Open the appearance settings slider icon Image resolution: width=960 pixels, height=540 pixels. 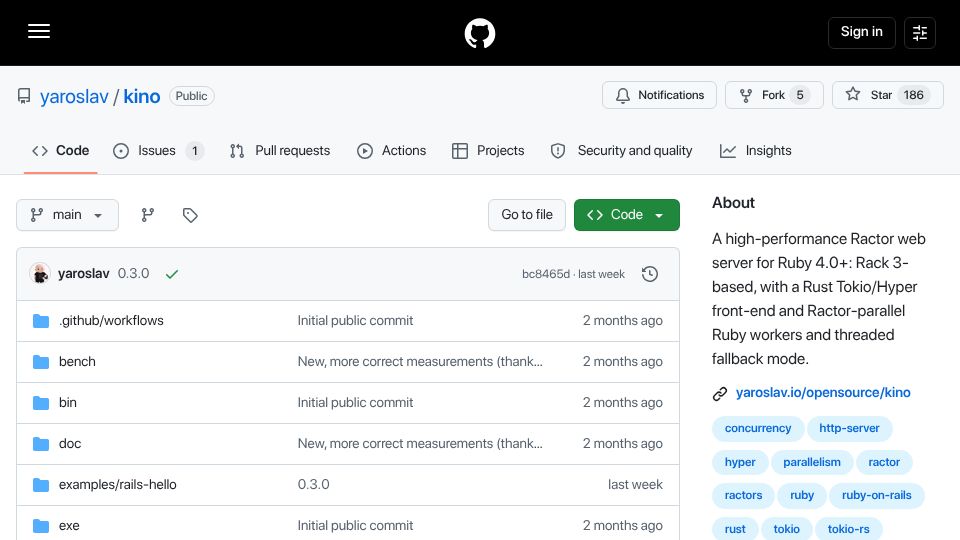click(x=920, y=33)
